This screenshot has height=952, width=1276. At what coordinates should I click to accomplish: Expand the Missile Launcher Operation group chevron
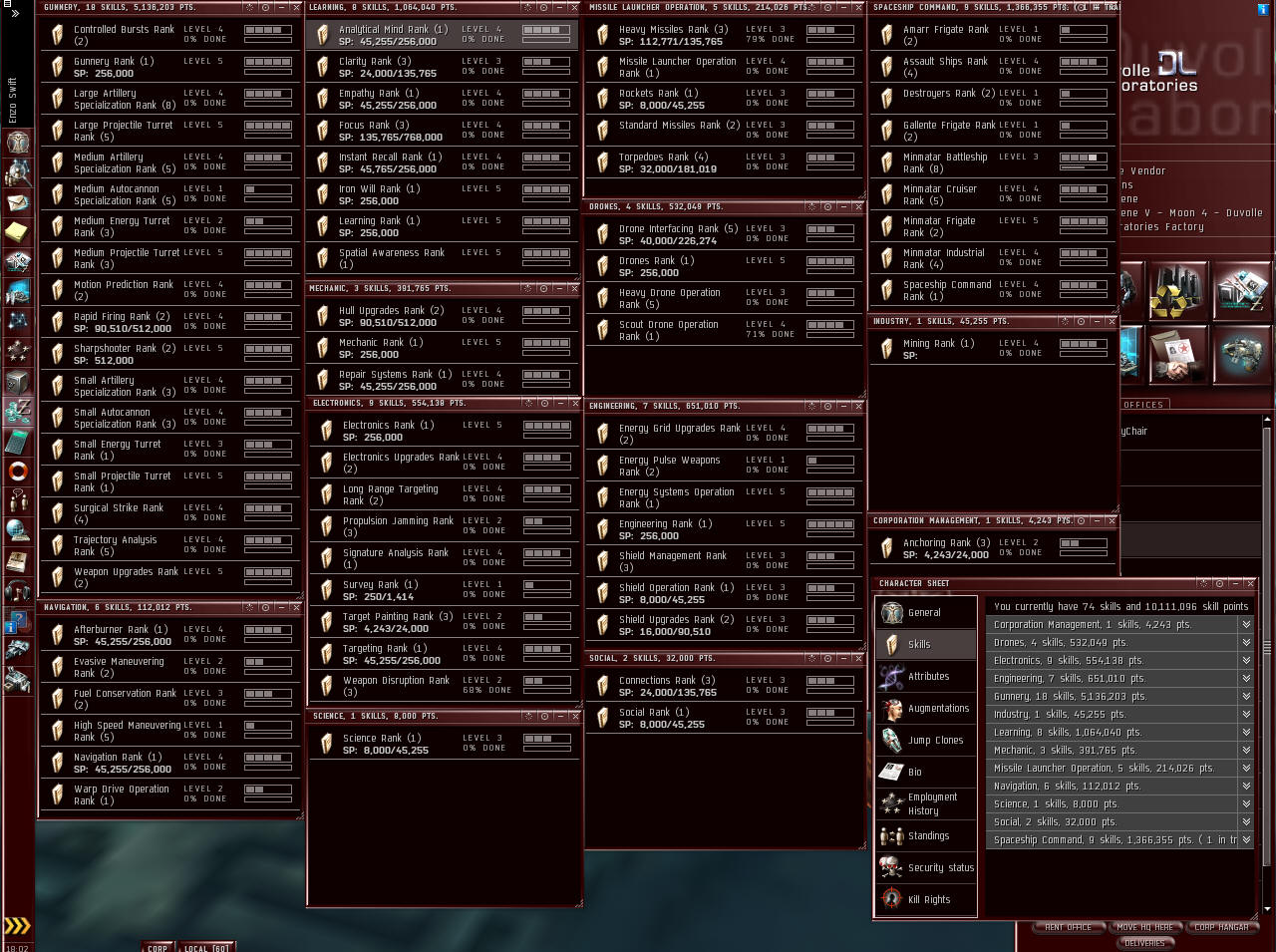click(1245, 768)
